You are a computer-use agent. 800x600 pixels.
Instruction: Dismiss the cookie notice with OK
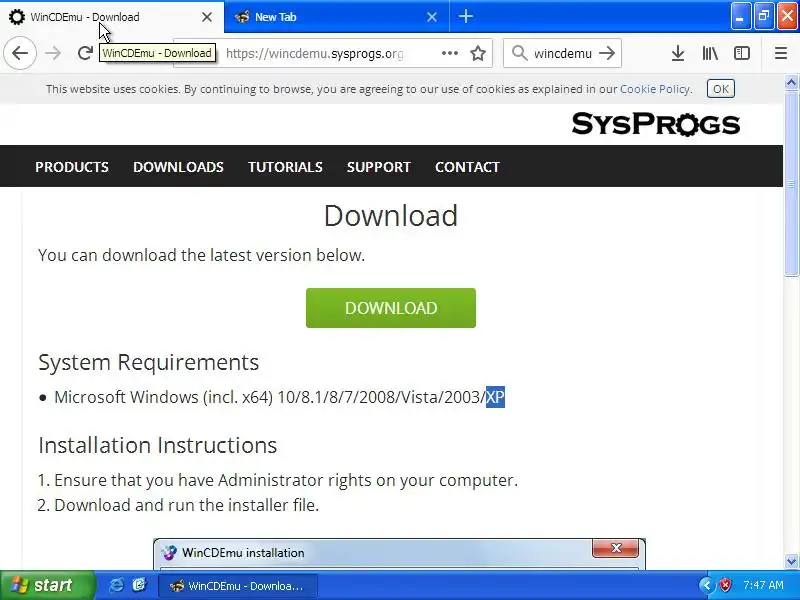(720, 89)
